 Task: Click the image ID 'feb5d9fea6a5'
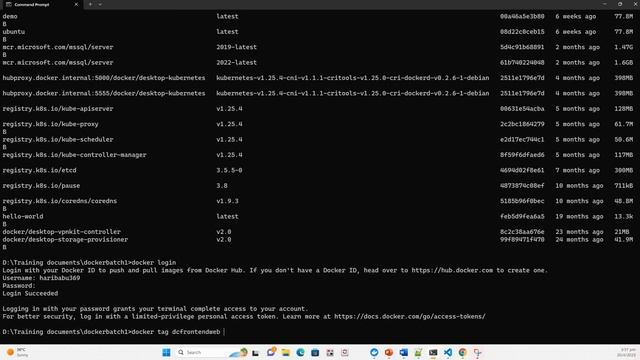[x=522, y=216]
